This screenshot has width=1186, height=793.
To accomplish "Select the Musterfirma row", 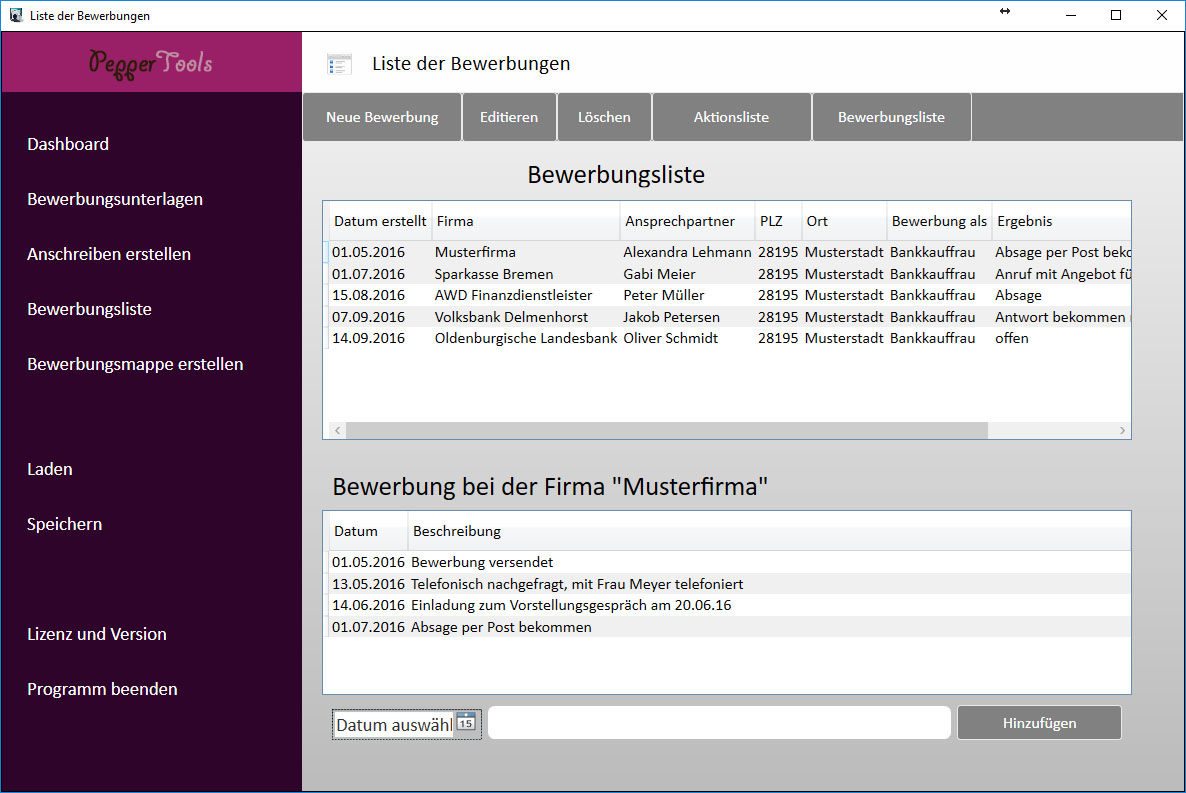I will 729,252.
